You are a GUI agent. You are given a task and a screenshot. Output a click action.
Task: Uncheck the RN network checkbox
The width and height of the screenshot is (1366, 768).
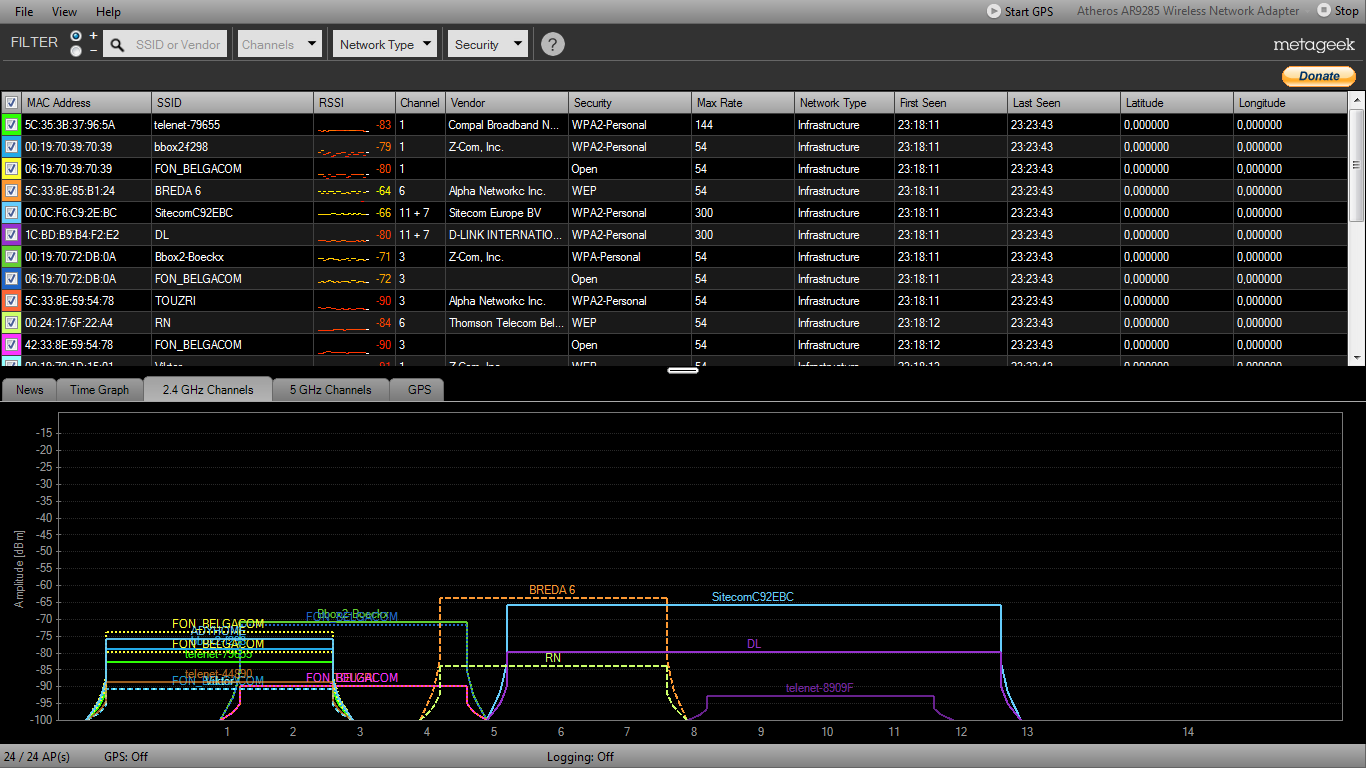click(x=11, y=323)
